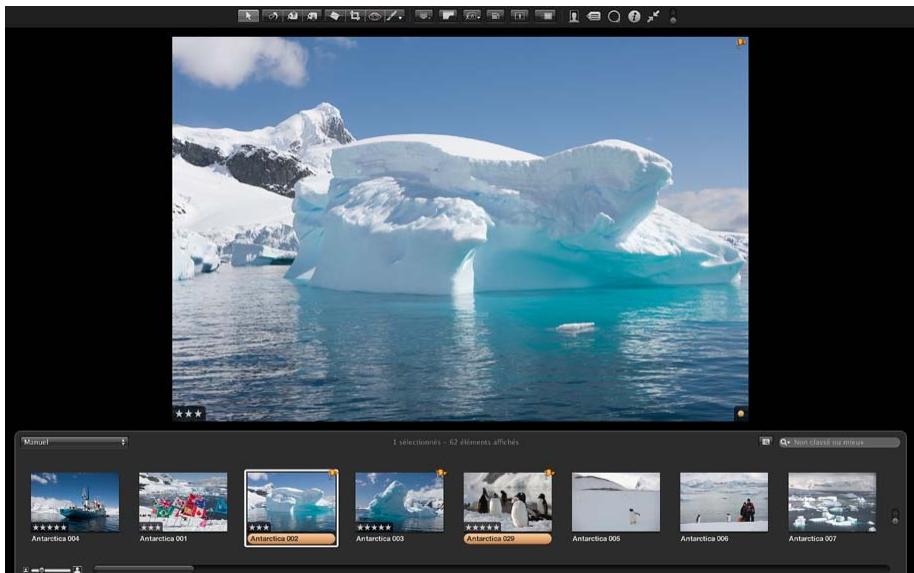Viewport: 914px width, 573px height.
Task: Click the Antarctica 005 caption text
Action: [x=596, y=539]
